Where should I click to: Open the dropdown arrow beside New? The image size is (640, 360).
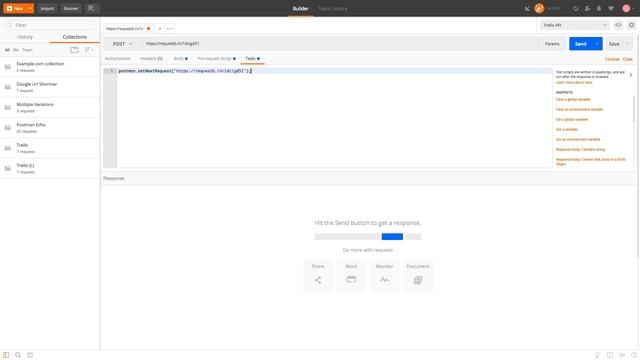coord(30,8)
